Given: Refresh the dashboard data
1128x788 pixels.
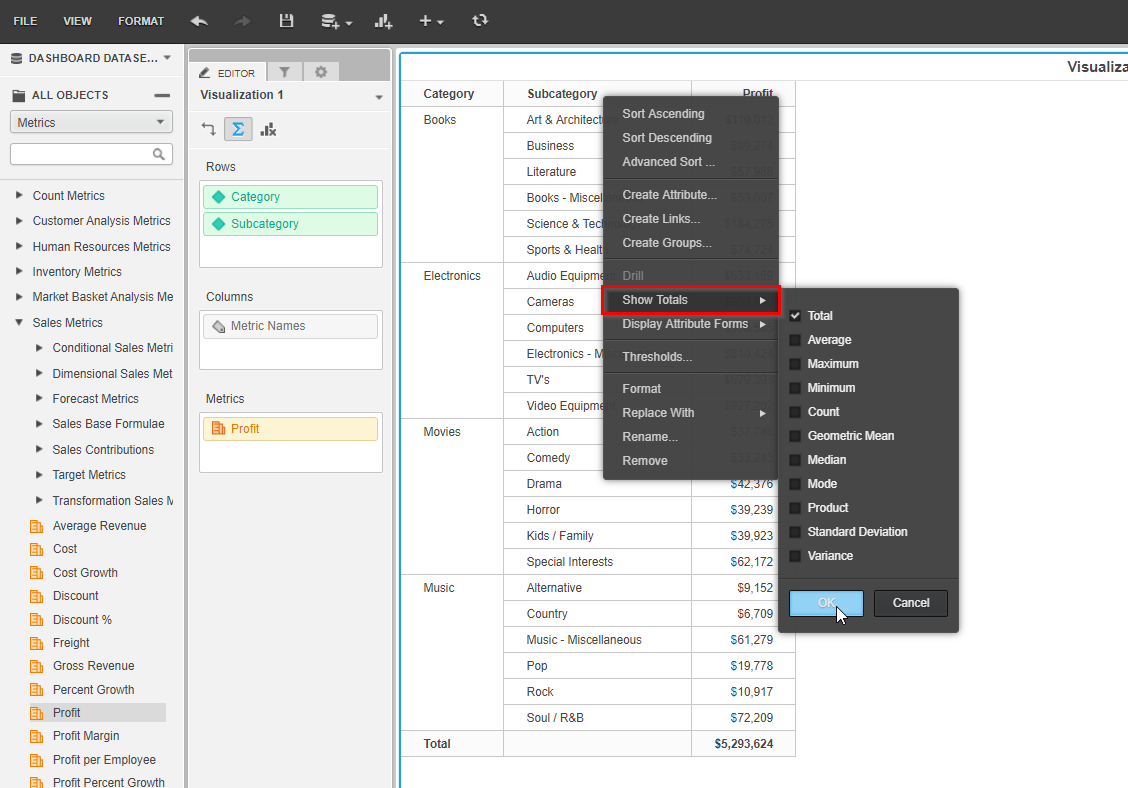Looking at the screenshot, I should (480, 20).
